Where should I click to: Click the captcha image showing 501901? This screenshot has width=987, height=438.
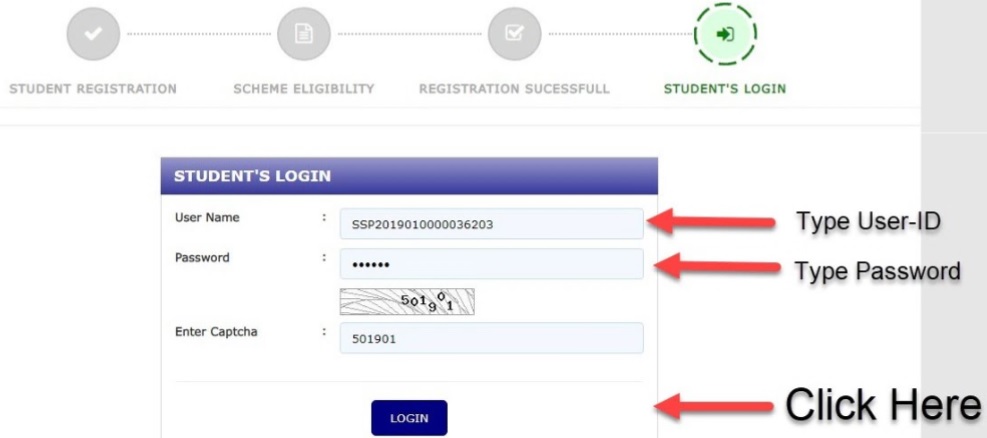pos(407,301)
